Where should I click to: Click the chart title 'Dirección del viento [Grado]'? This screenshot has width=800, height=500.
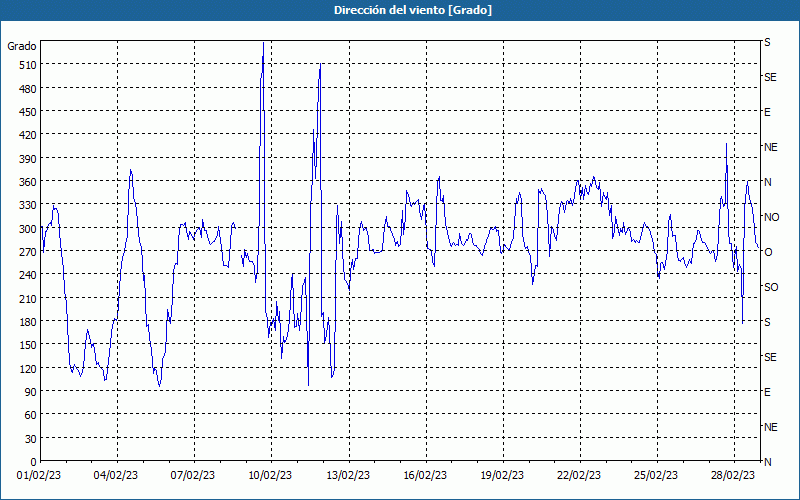[x=413, y=10]
